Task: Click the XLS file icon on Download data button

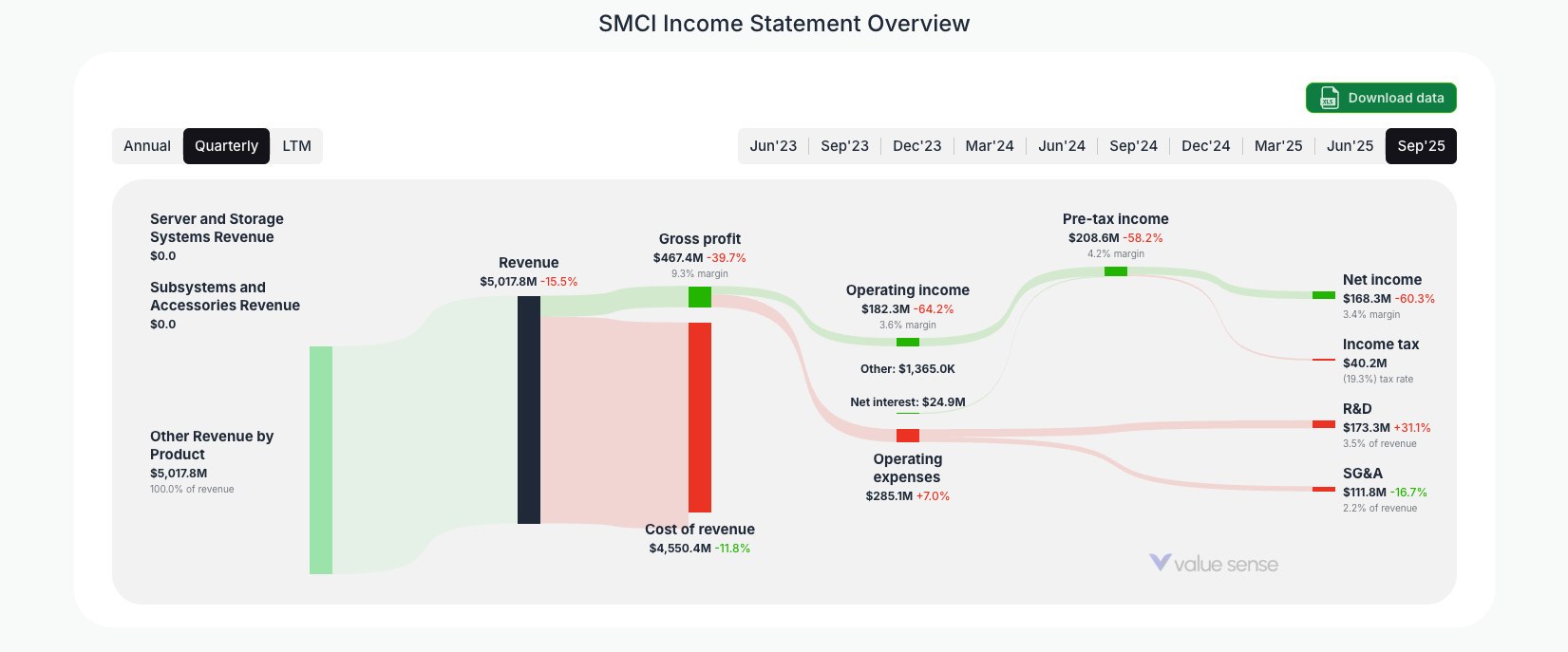Action: (1328, 98)
